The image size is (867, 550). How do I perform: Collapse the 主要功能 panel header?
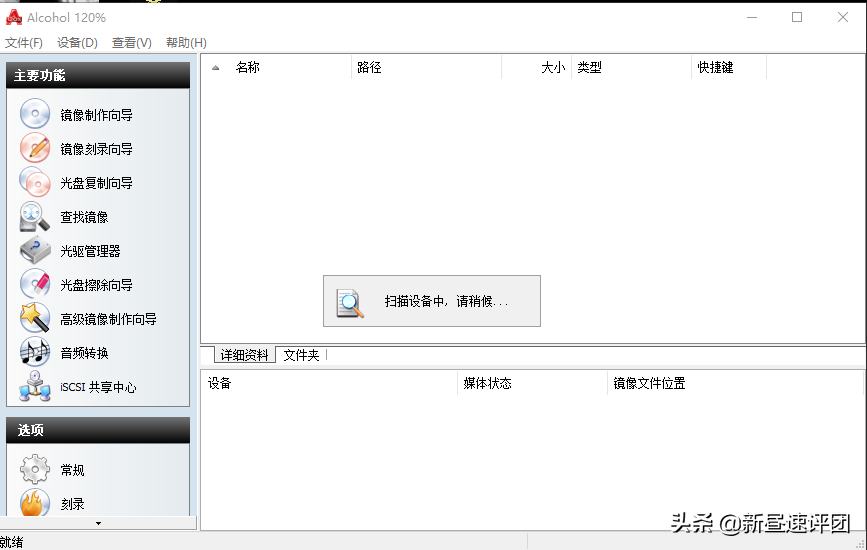[97, 76]
